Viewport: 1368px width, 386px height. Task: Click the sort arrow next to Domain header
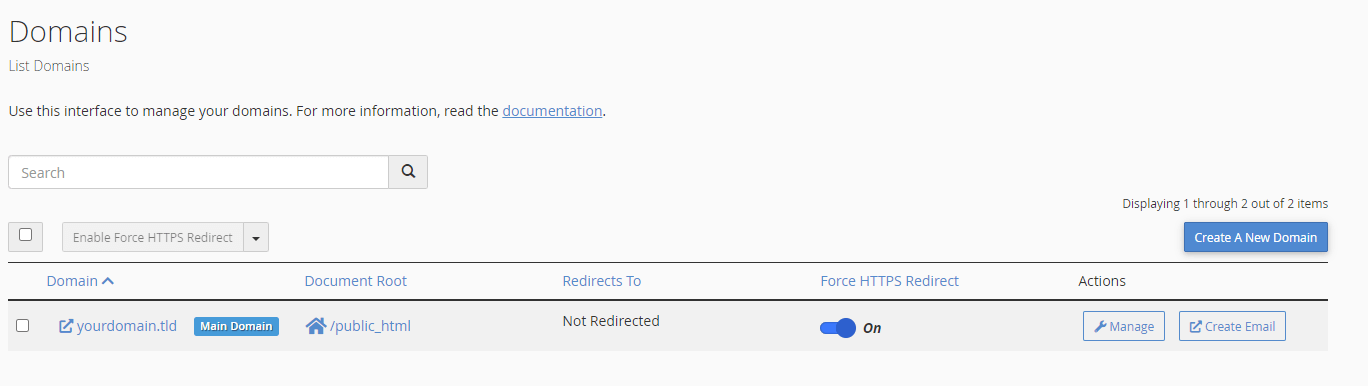click(108, 281)
